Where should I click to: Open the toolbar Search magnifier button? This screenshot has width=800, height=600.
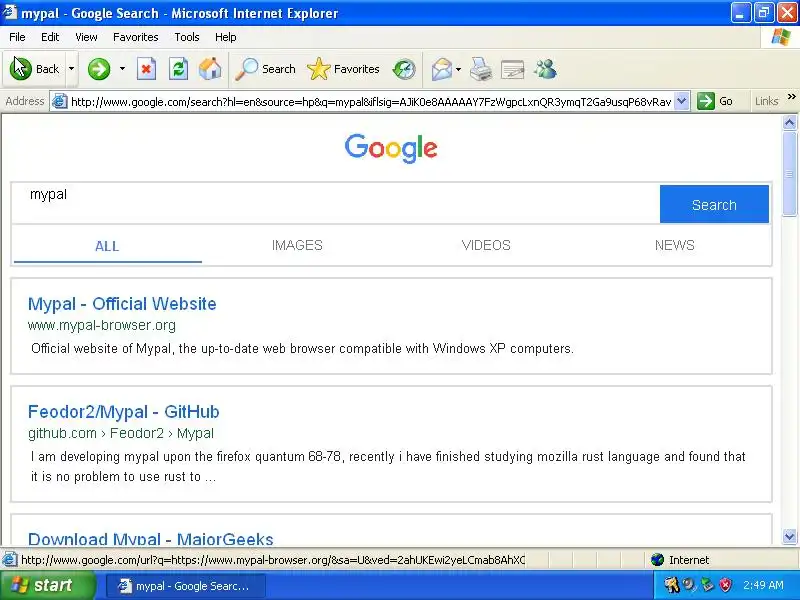265,69
